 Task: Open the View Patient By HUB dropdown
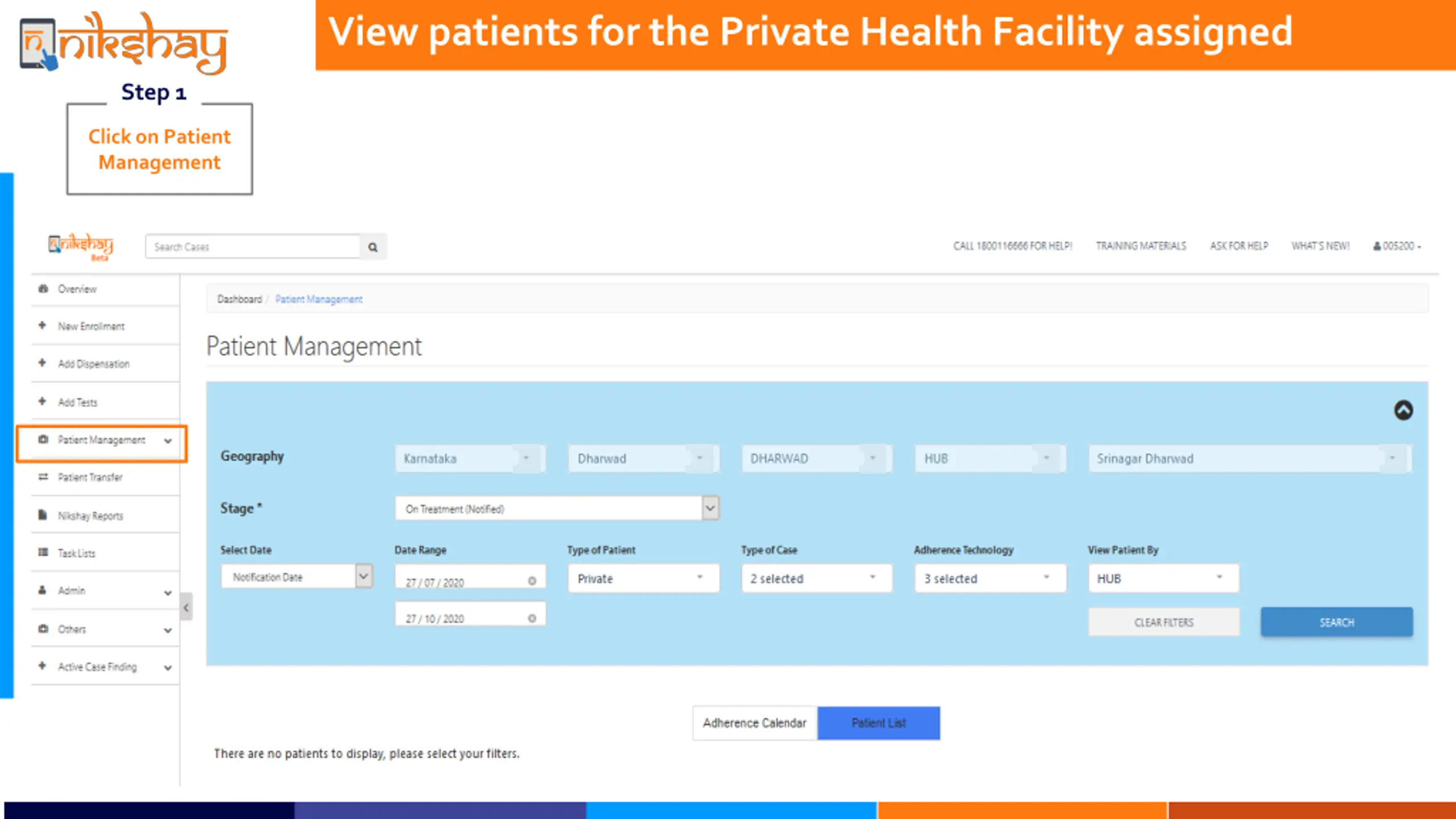pos(1164,578)
